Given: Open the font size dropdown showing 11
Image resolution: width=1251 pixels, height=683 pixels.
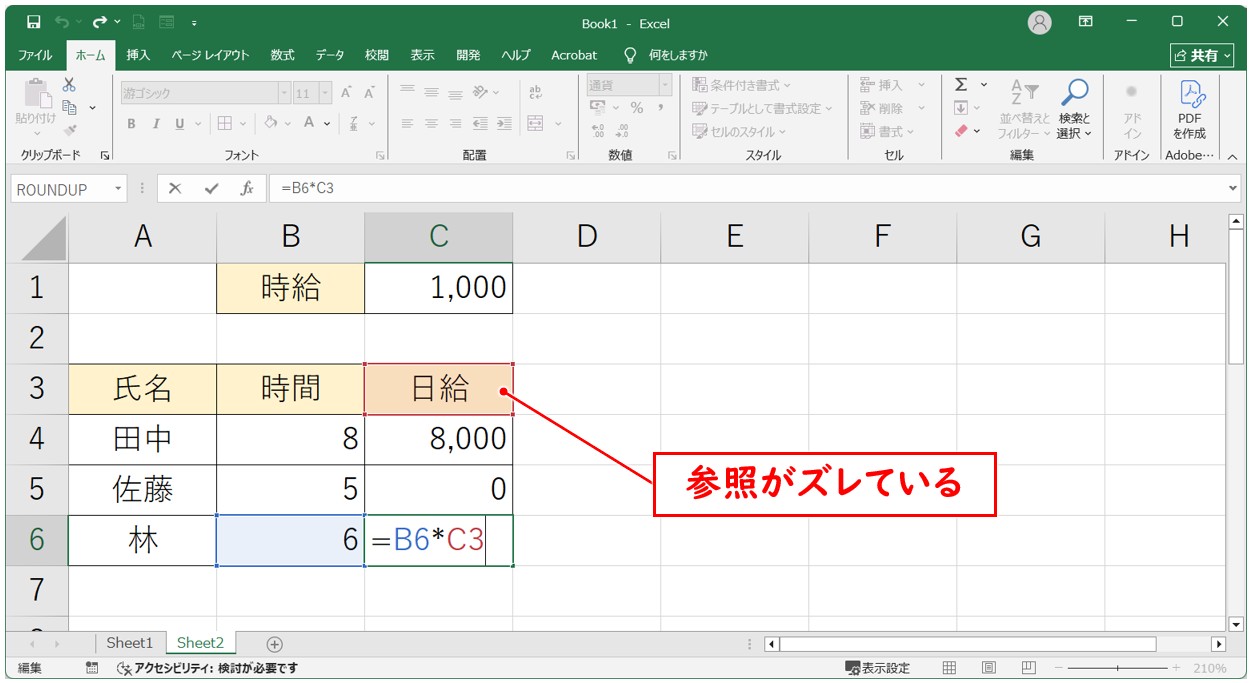Looking at the screenshot, I should coord(326,93).
